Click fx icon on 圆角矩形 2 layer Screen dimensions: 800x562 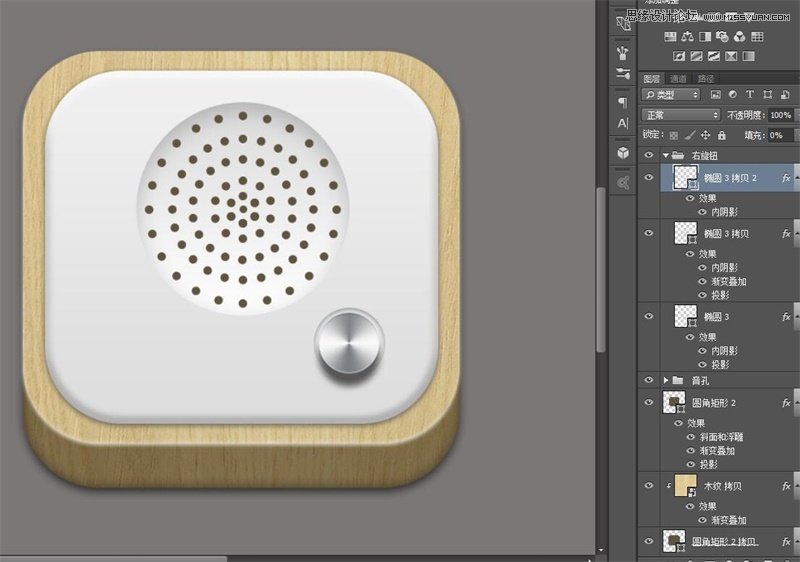click(x=786, y=403)
